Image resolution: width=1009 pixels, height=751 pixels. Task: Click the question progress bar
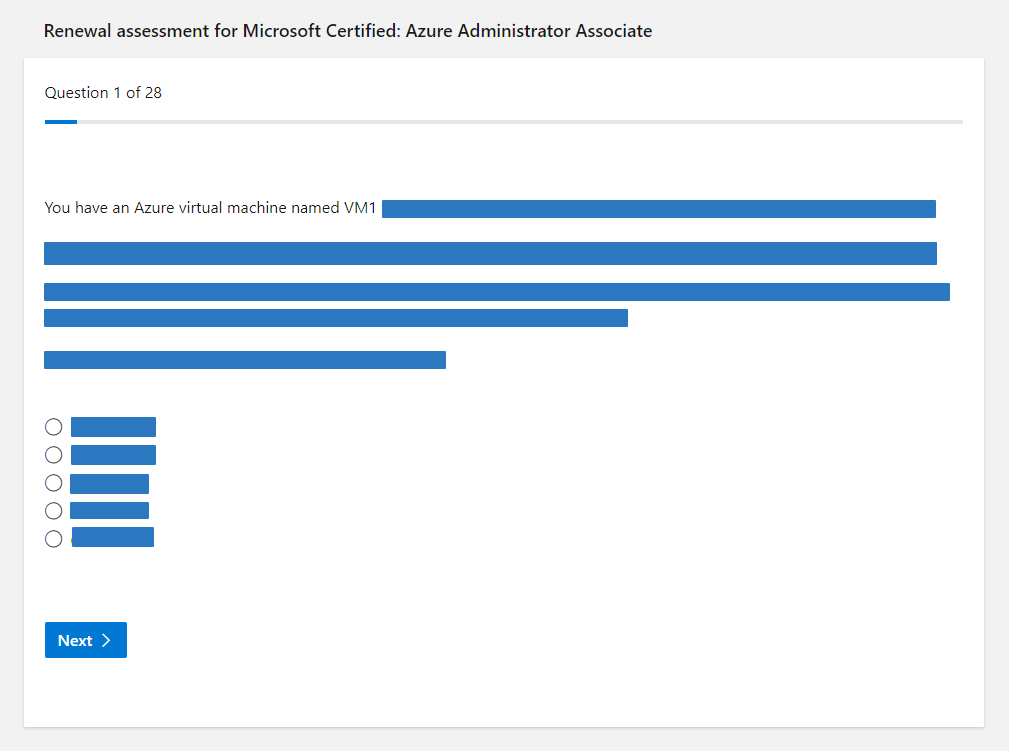coord(504,122)
